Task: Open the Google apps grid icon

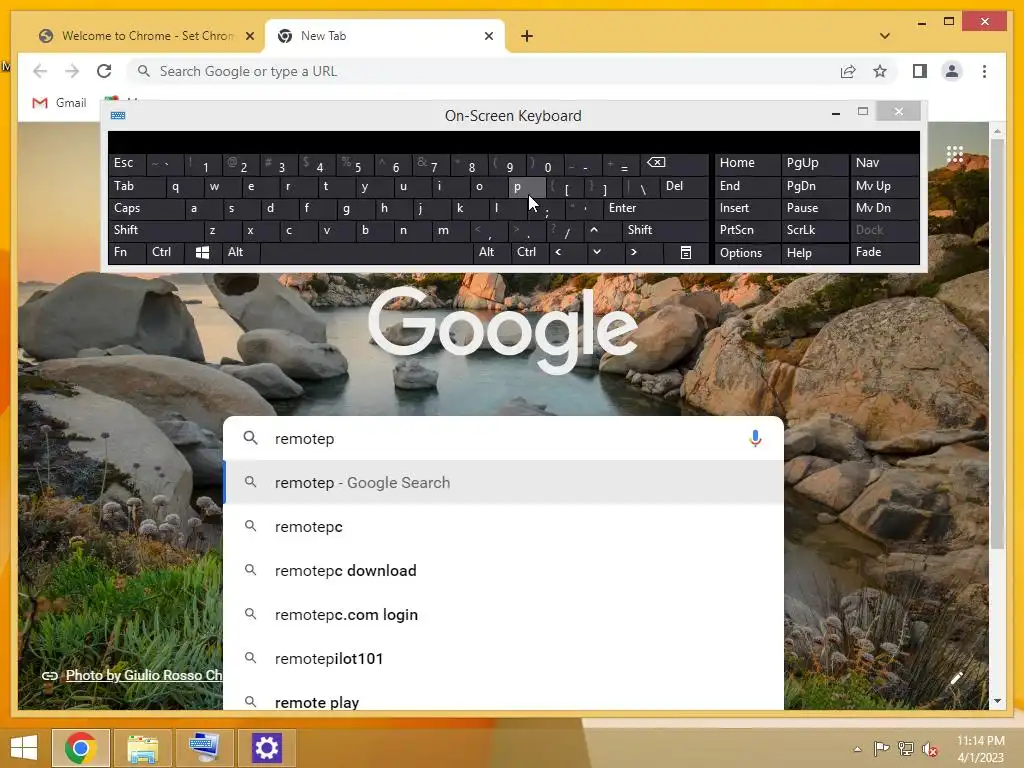Action: (955, 154)
